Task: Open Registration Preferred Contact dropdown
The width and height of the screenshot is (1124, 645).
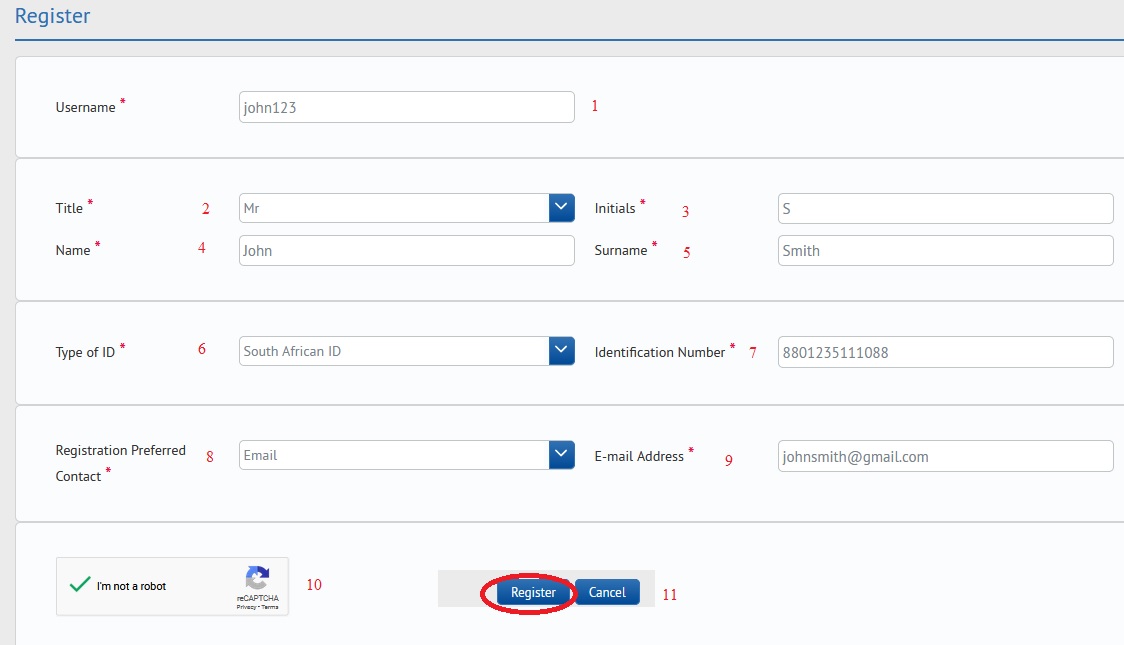Action: click(x=562, y=455)
